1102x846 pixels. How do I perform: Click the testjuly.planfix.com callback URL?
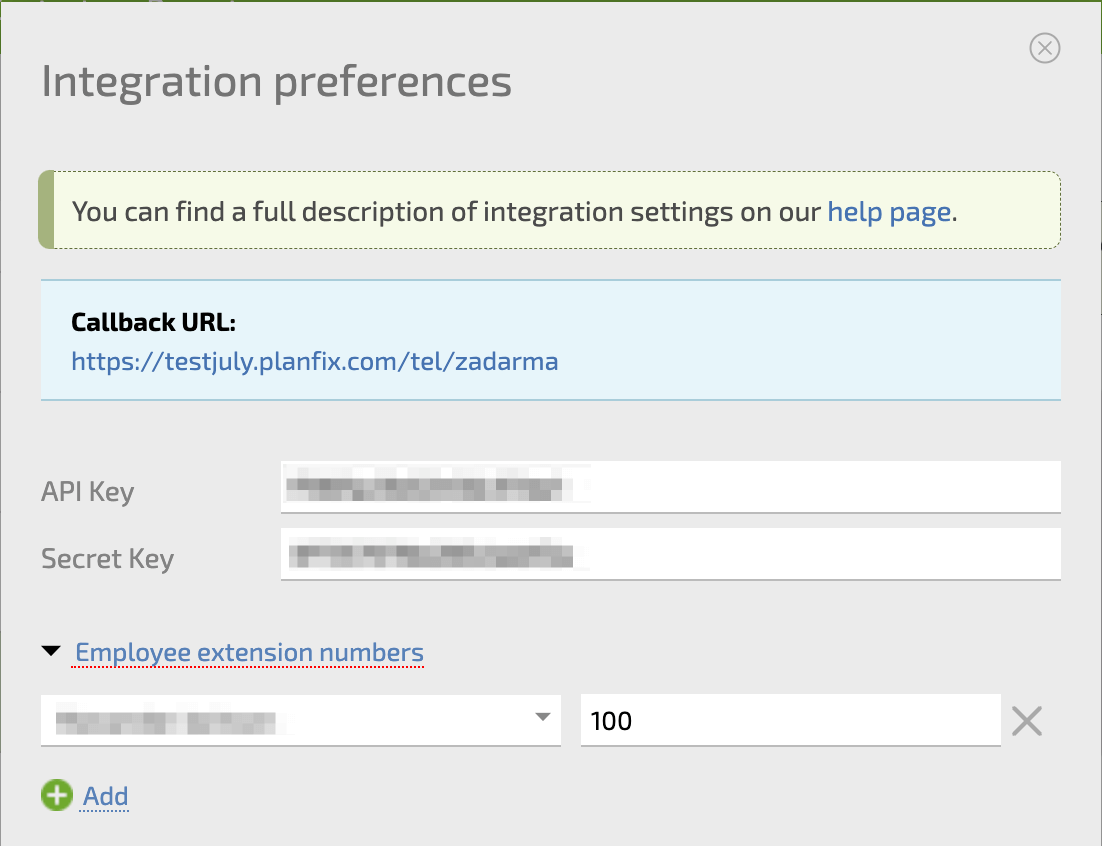coord(314,361)
